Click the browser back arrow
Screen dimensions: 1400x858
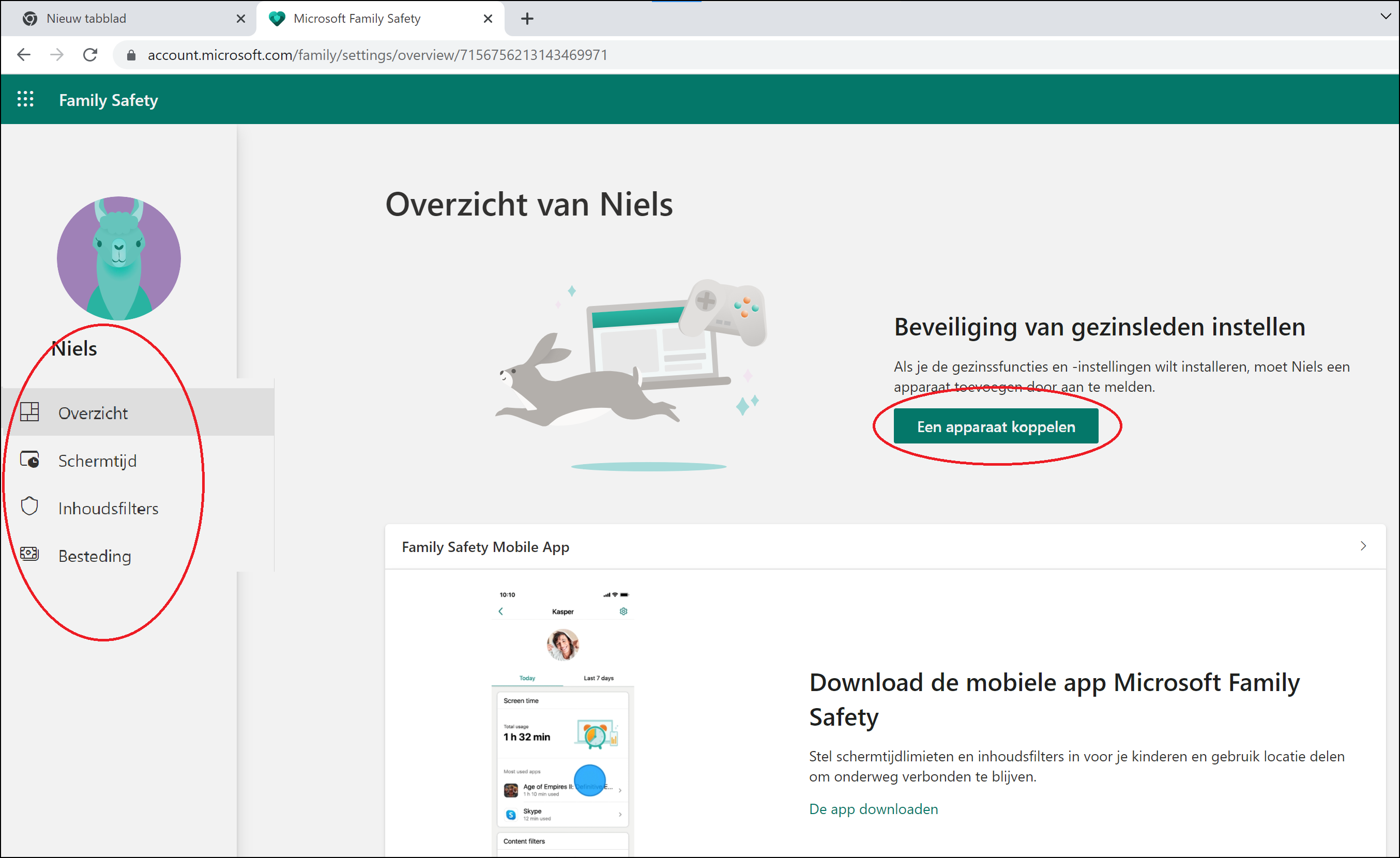point(24,55)
